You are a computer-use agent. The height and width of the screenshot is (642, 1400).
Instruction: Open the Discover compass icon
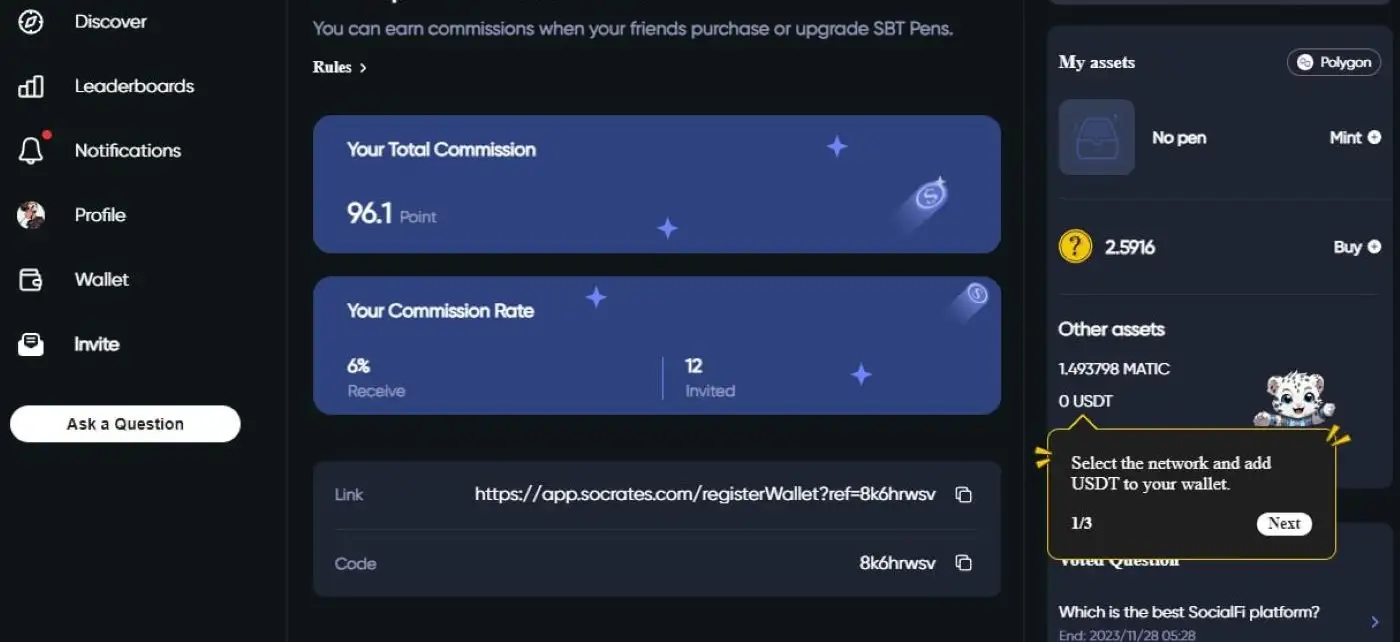point(31,21)
